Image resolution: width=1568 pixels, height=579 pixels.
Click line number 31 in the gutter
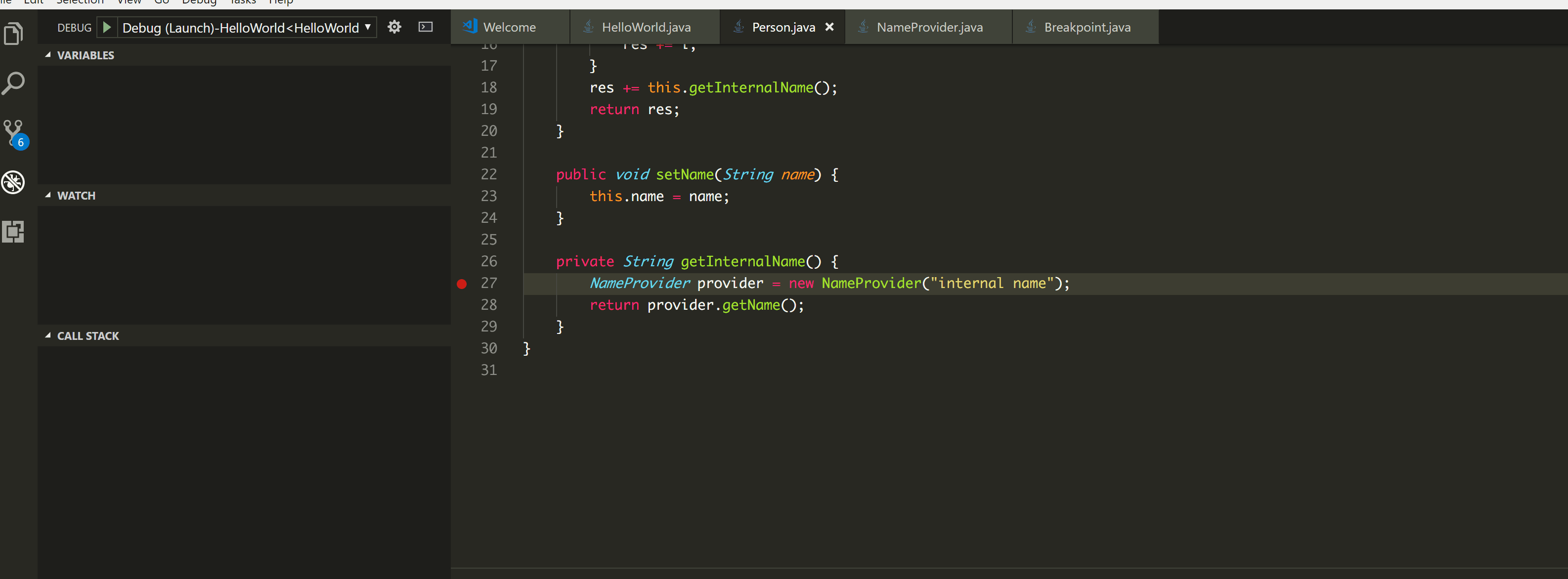click(x=488, y=370)
